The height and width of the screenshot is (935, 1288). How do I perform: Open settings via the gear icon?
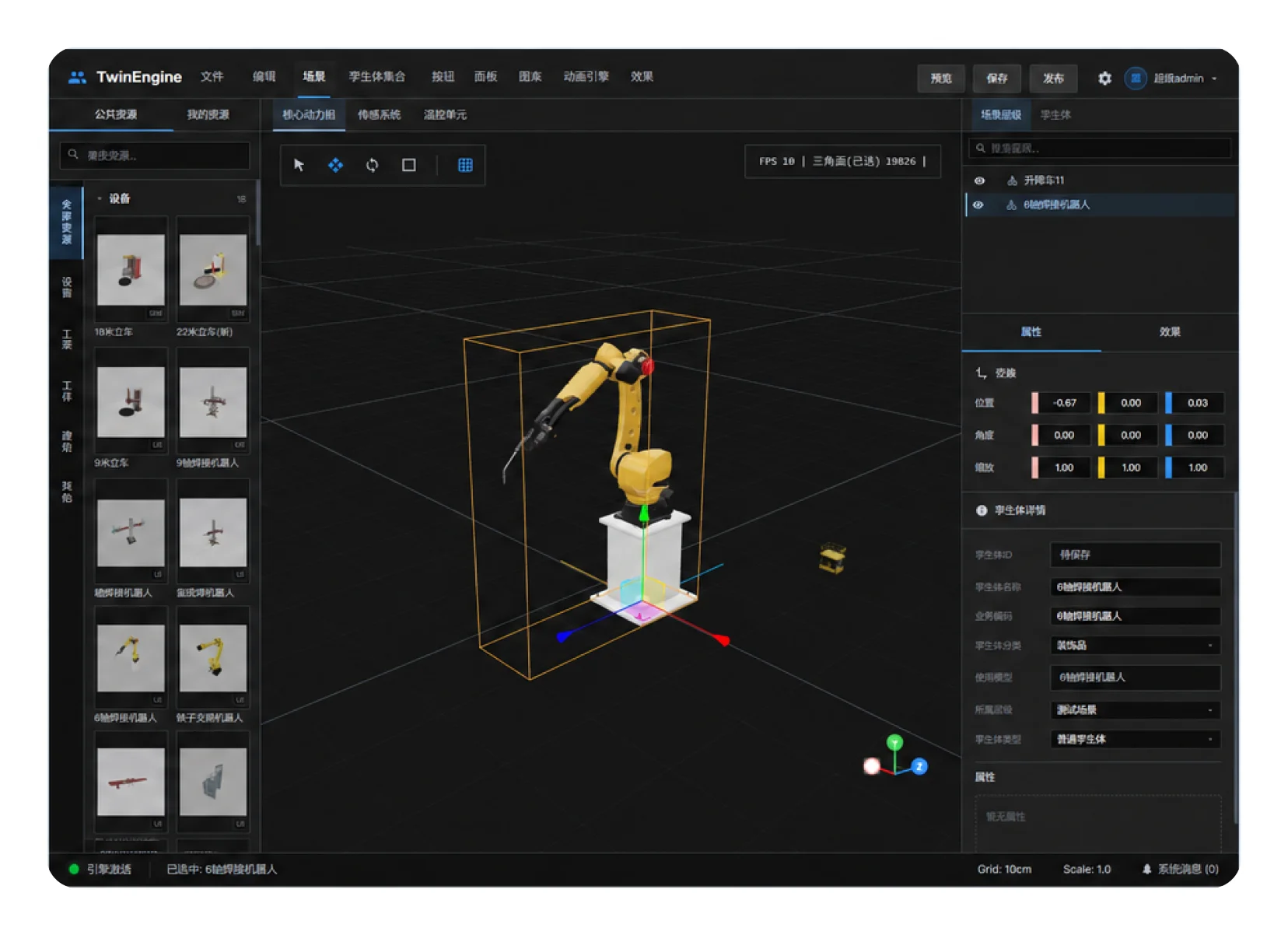click(1104, 78)
